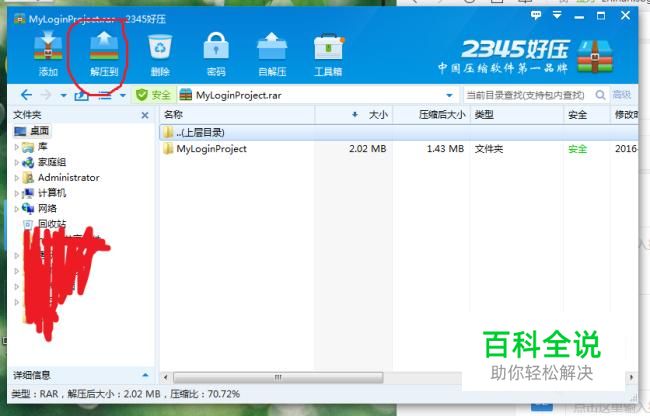Expand the 详细信息 details panel arrow
Viewport: 650px width, 416px height.
[145, 375]
